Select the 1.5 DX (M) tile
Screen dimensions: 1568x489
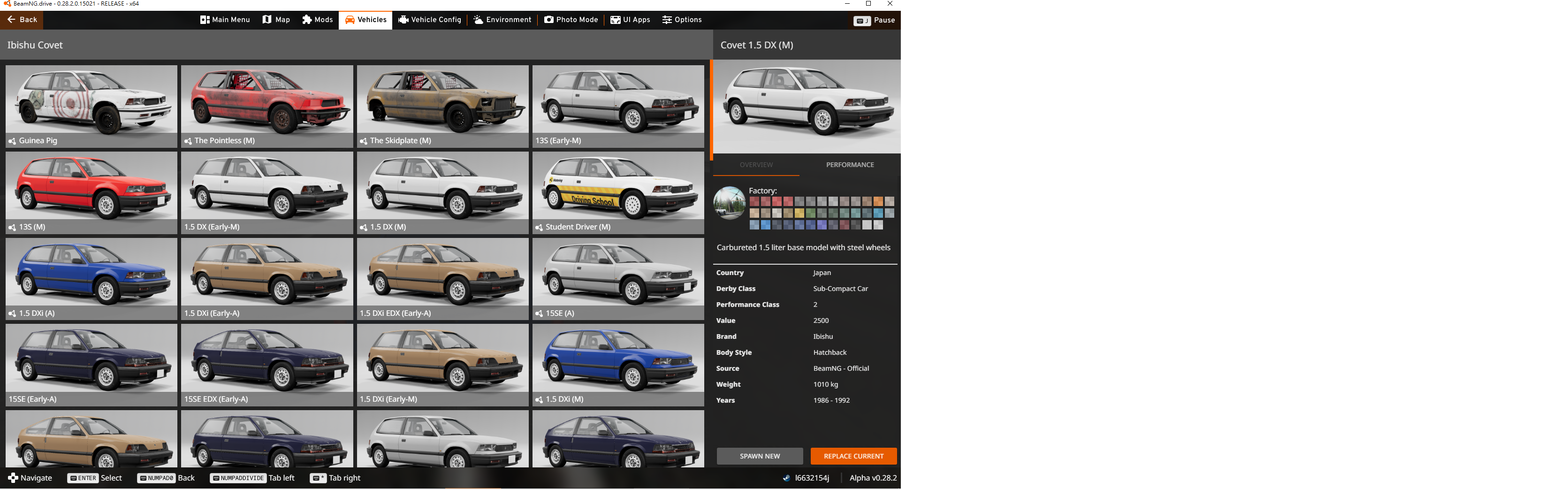click(442, 193)
